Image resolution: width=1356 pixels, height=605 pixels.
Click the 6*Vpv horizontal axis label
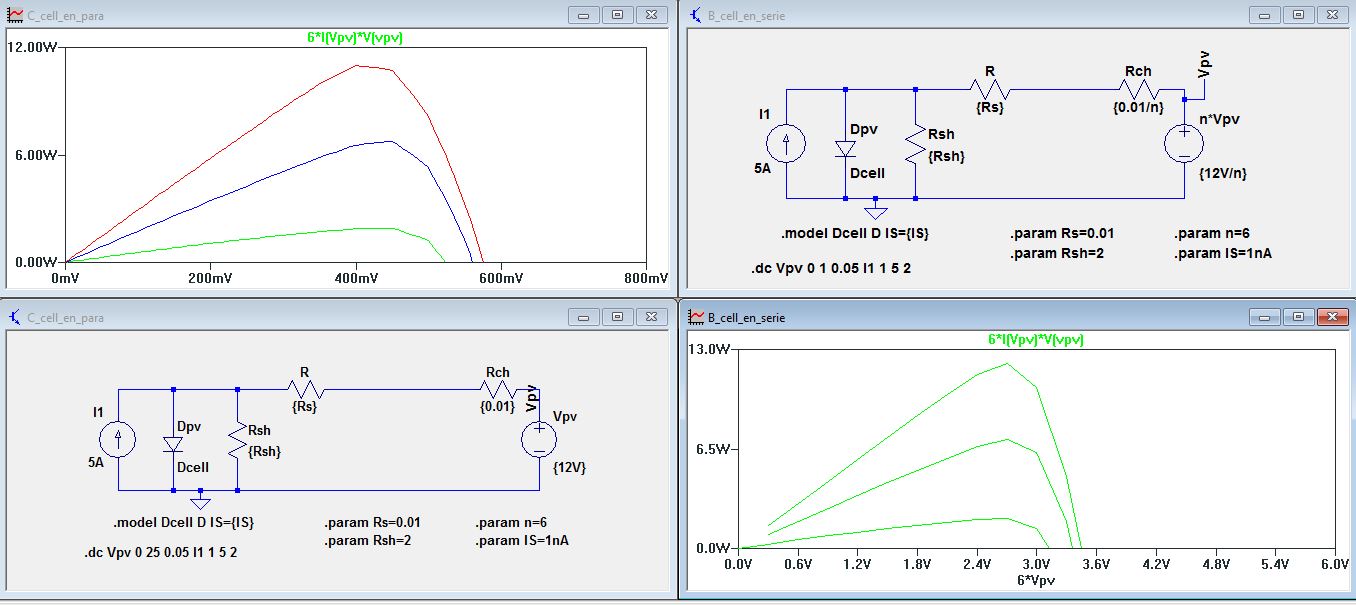pos(1036,580)
